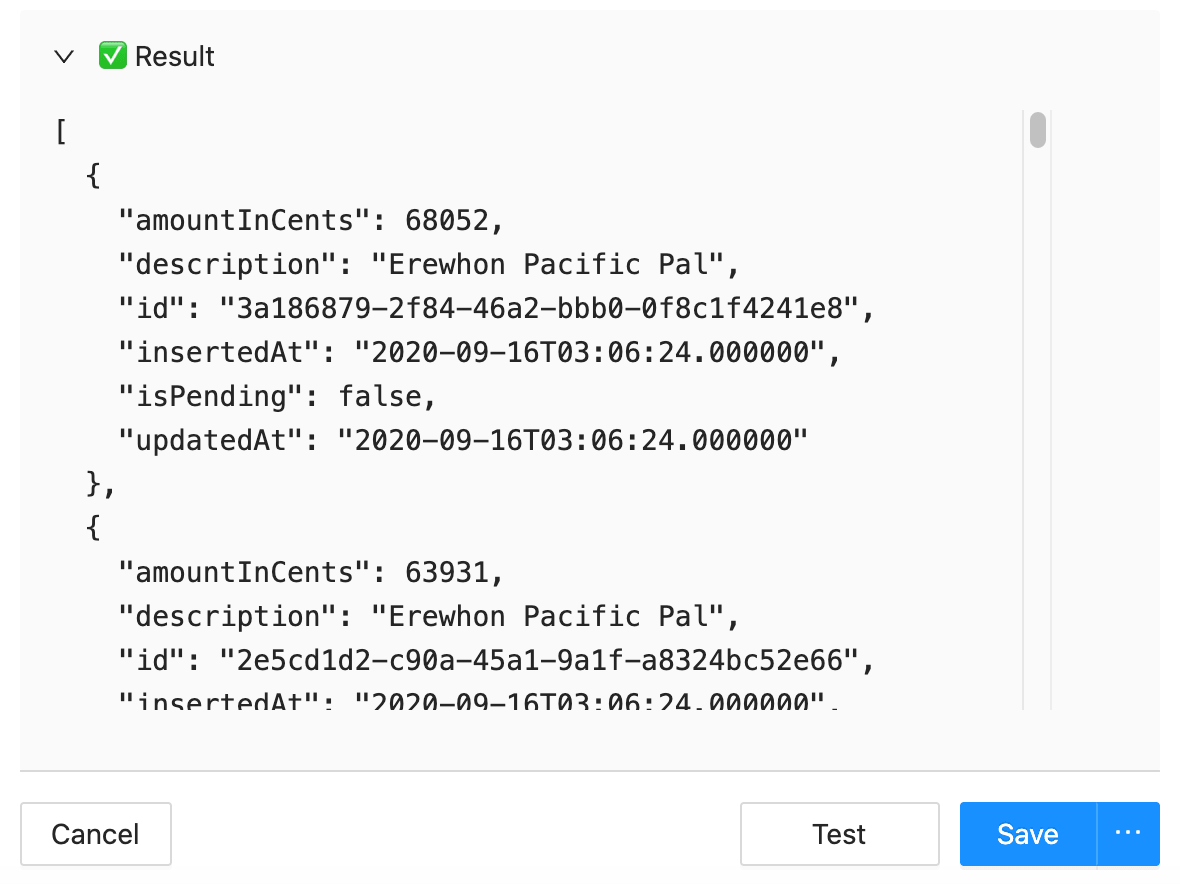The image size is (1180, 884).
Task: Run the query with Test button
Action: [839, 834]
